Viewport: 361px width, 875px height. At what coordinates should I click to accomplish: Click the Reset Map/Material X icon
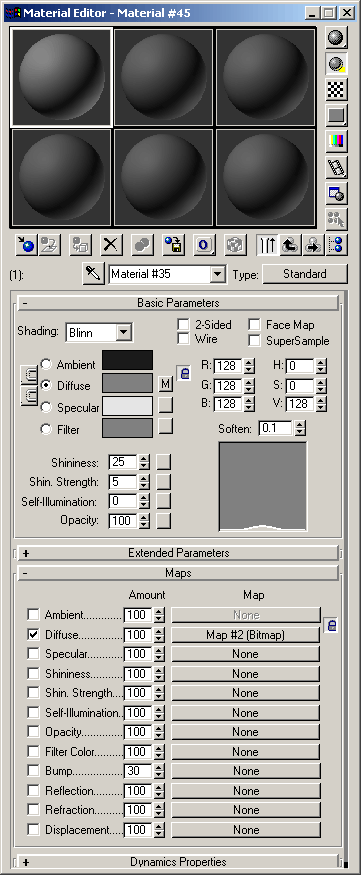point(112,244)
